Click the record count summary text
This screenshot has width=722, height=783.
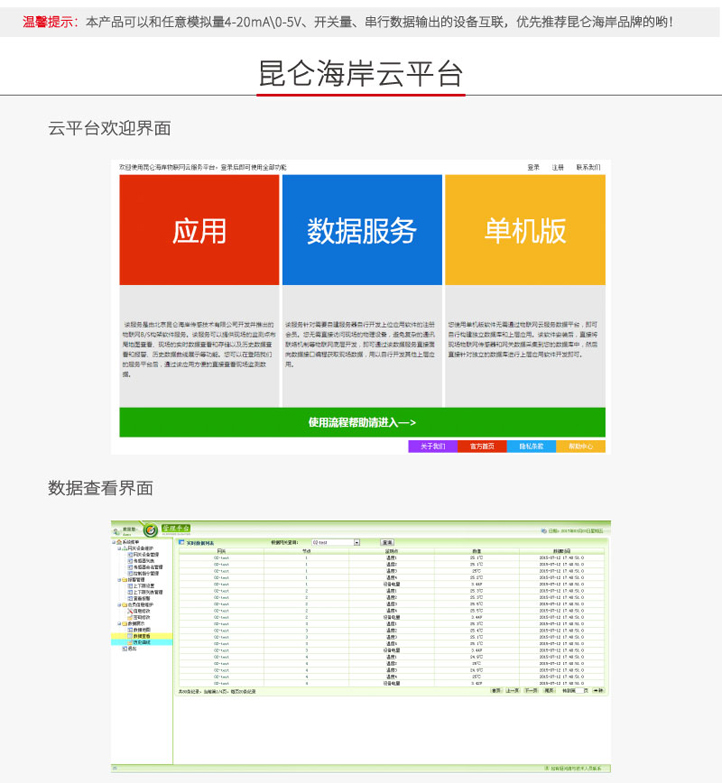point(217,692)
